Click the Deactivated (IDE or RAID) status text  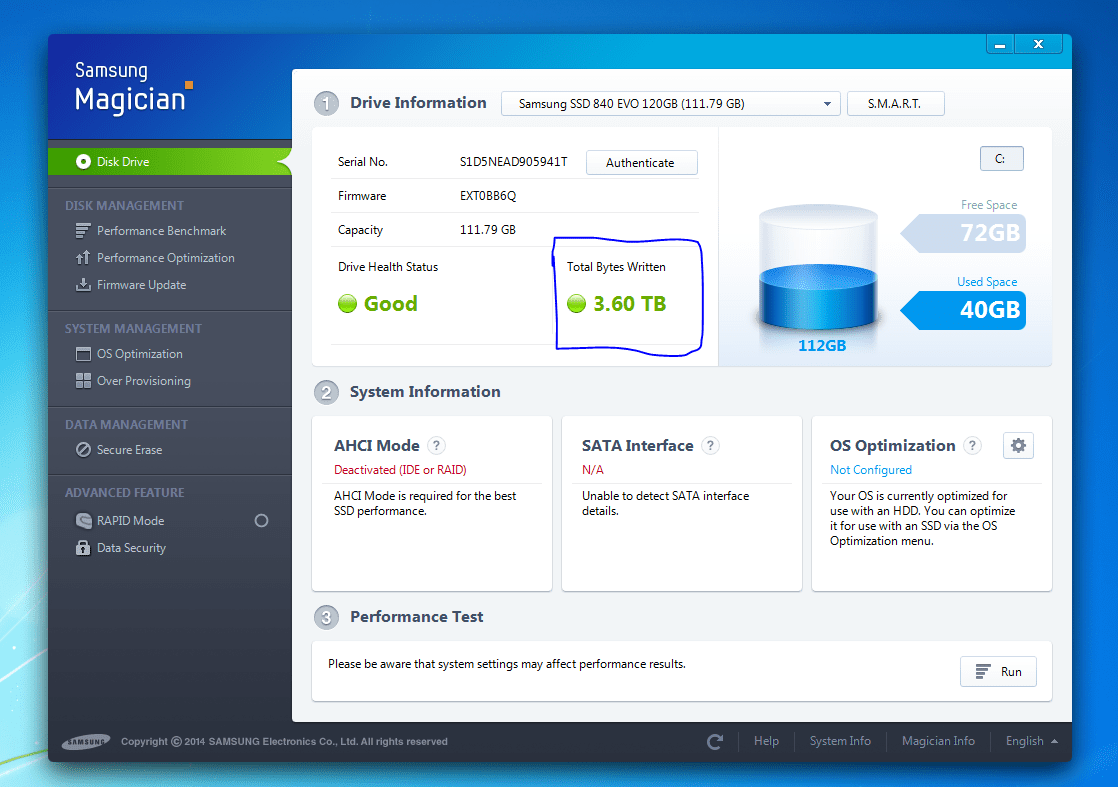coord(400,470)
